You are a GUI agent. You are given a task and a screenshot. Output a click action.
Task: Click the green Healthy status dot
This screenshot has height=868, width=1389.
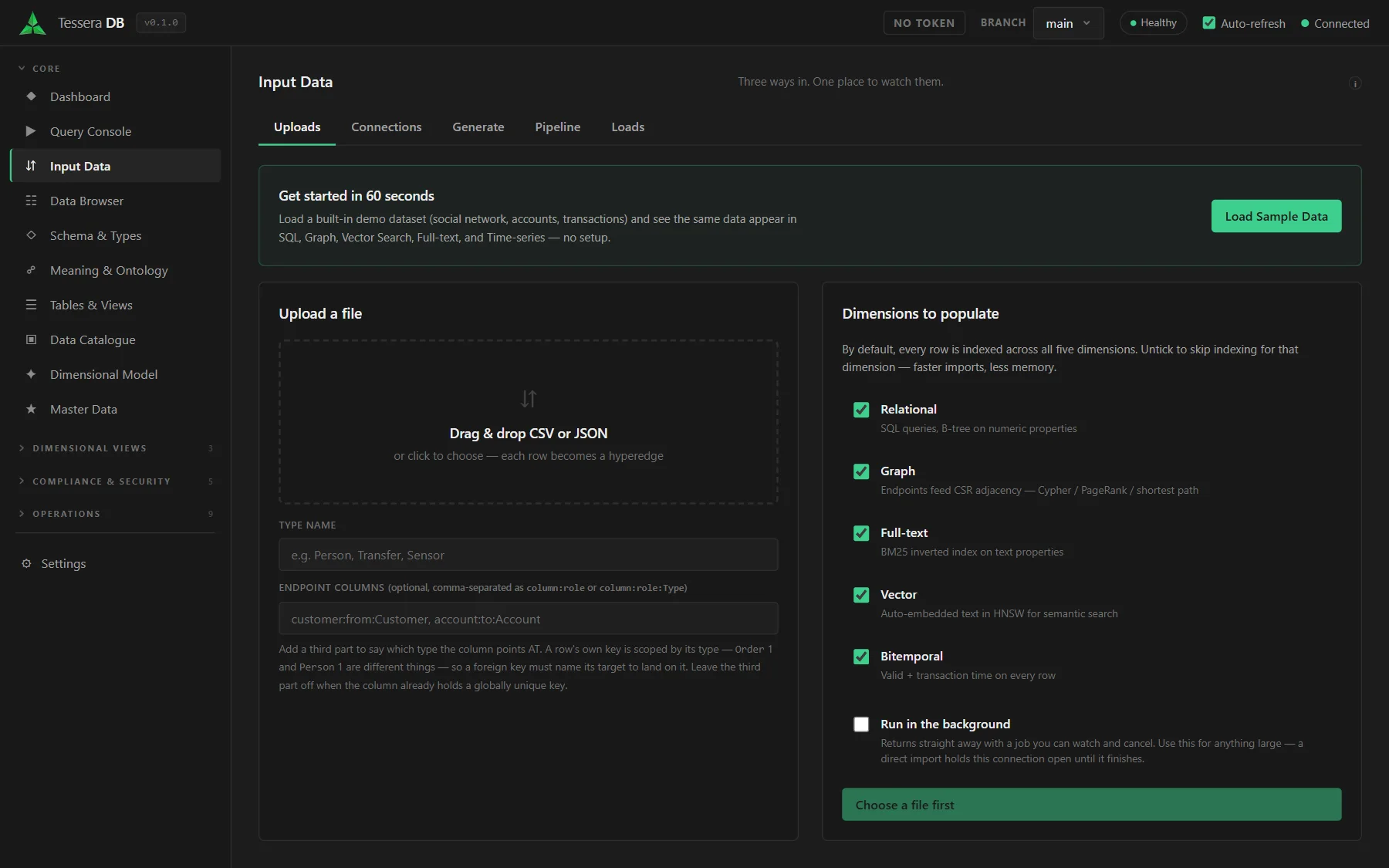point(1133,23)
